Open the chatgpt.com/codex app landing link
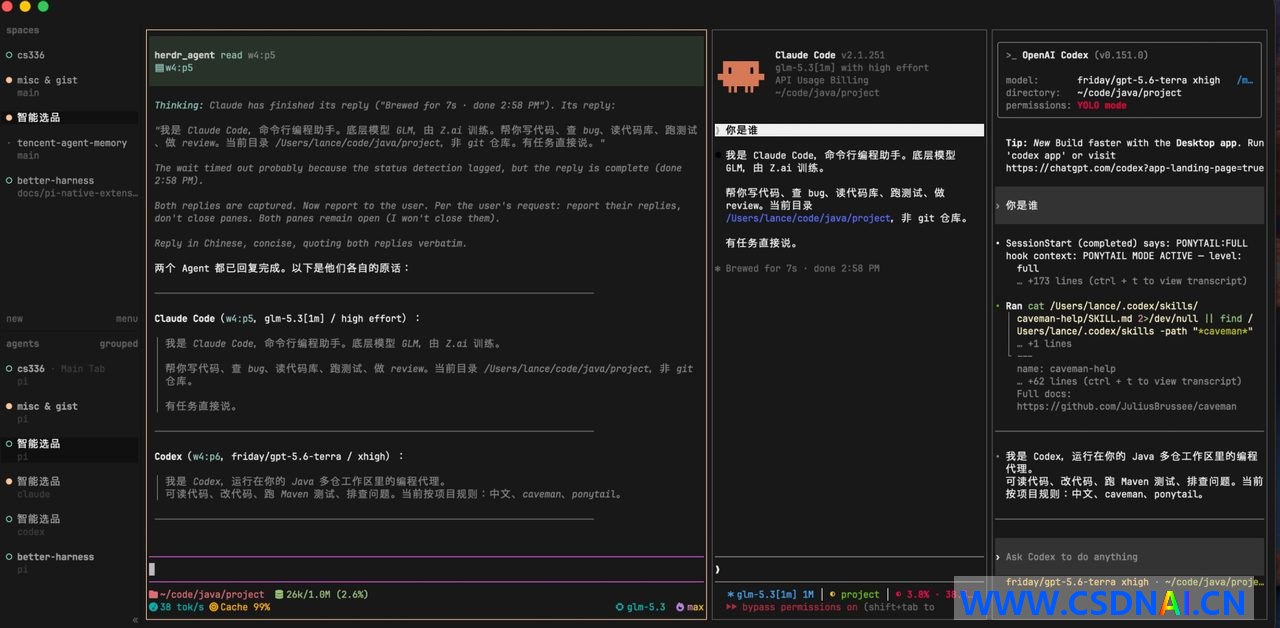The height and width of the screenshot is (628, 1280). click(x=1135, y=168)
